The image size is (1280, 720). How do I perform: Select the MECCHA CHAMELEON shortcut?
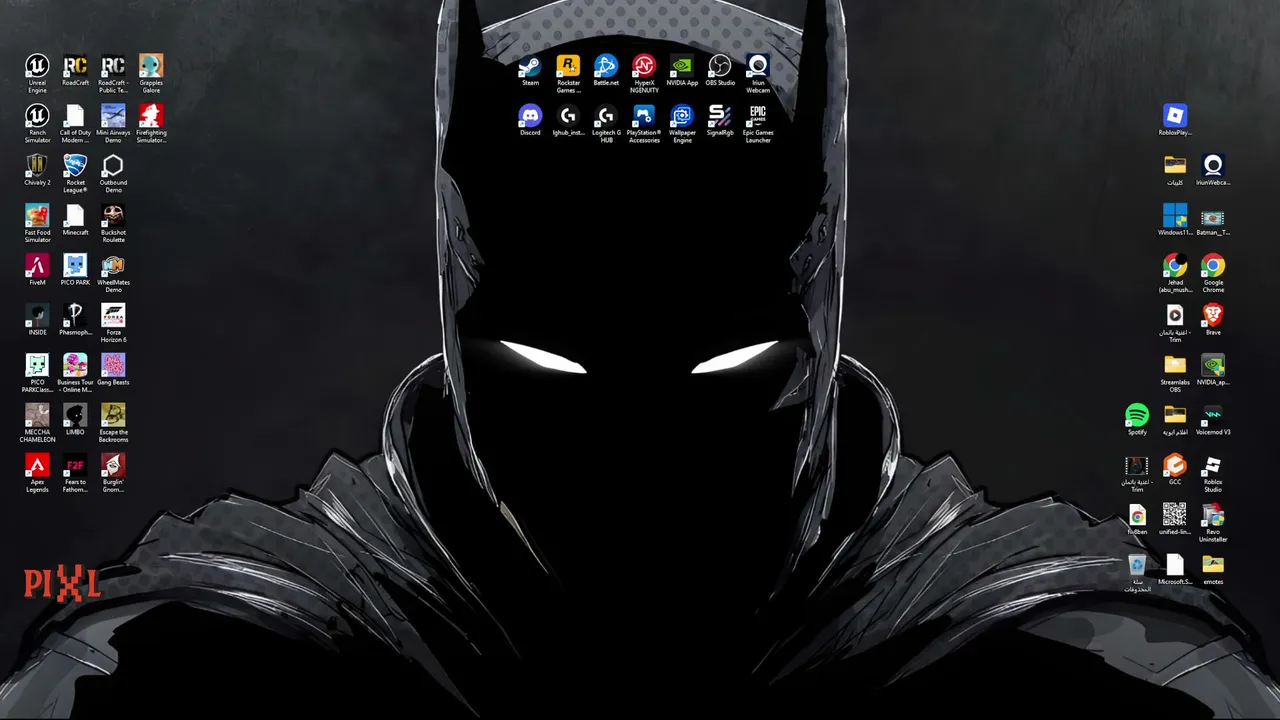pyautogui.click(x=37, y=423)
